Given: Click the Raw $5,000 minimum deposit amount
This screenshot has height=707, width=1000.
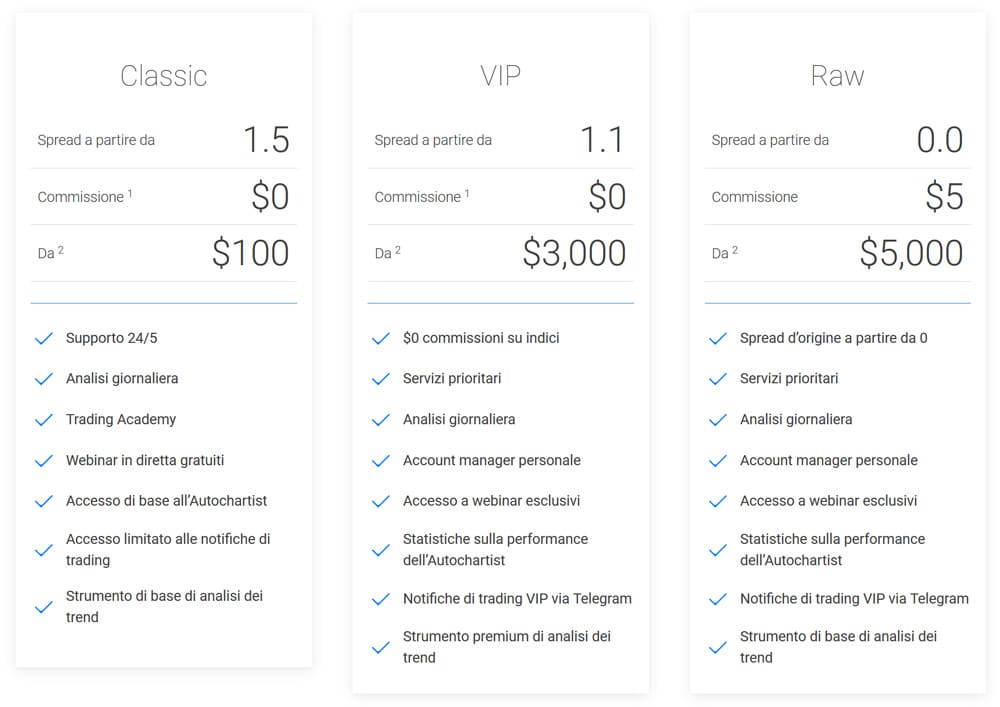Looking at the screenshot, I should click(x=911, y=253).
